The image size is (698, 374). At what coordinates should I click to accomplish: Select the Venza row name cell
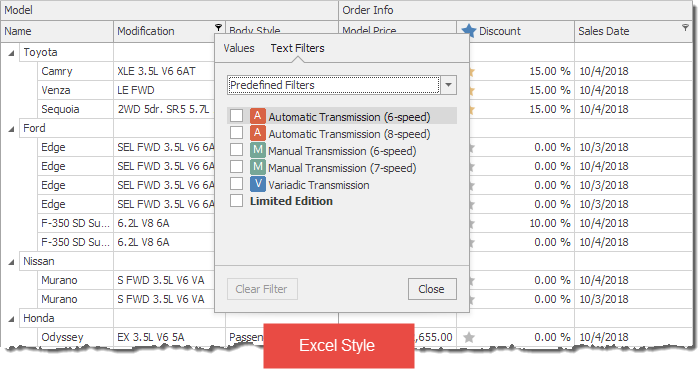point(75,90)
